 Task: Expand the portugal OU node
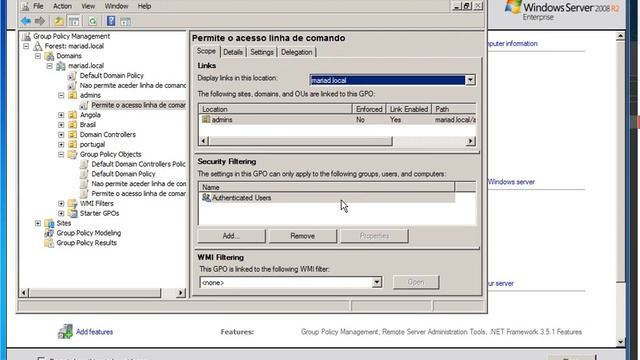(61, 144)
